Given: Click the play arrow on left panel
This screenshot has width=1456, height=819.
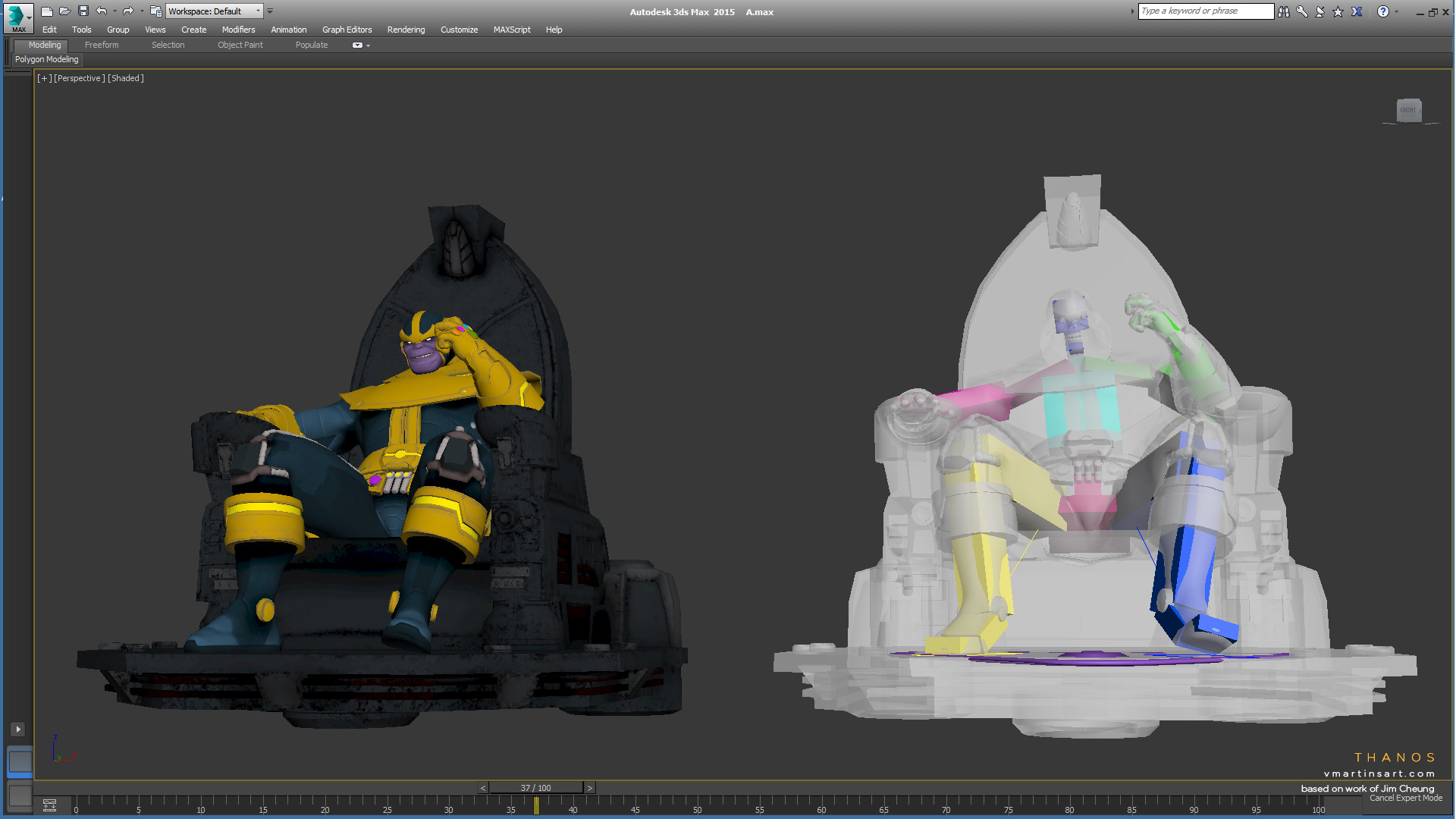Looking at the screenshot, I should 18,730.
